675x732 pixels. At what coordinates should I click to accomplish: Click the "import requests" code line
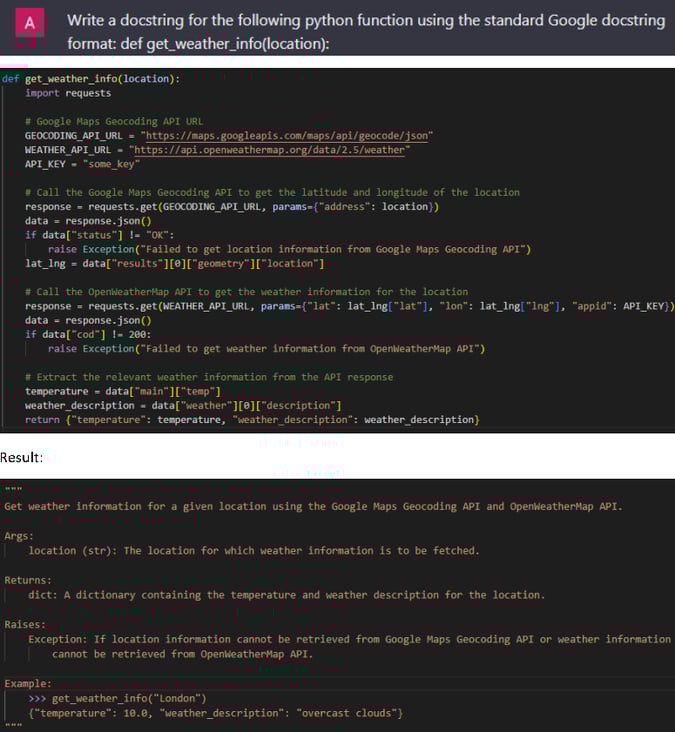coord(68,93)
